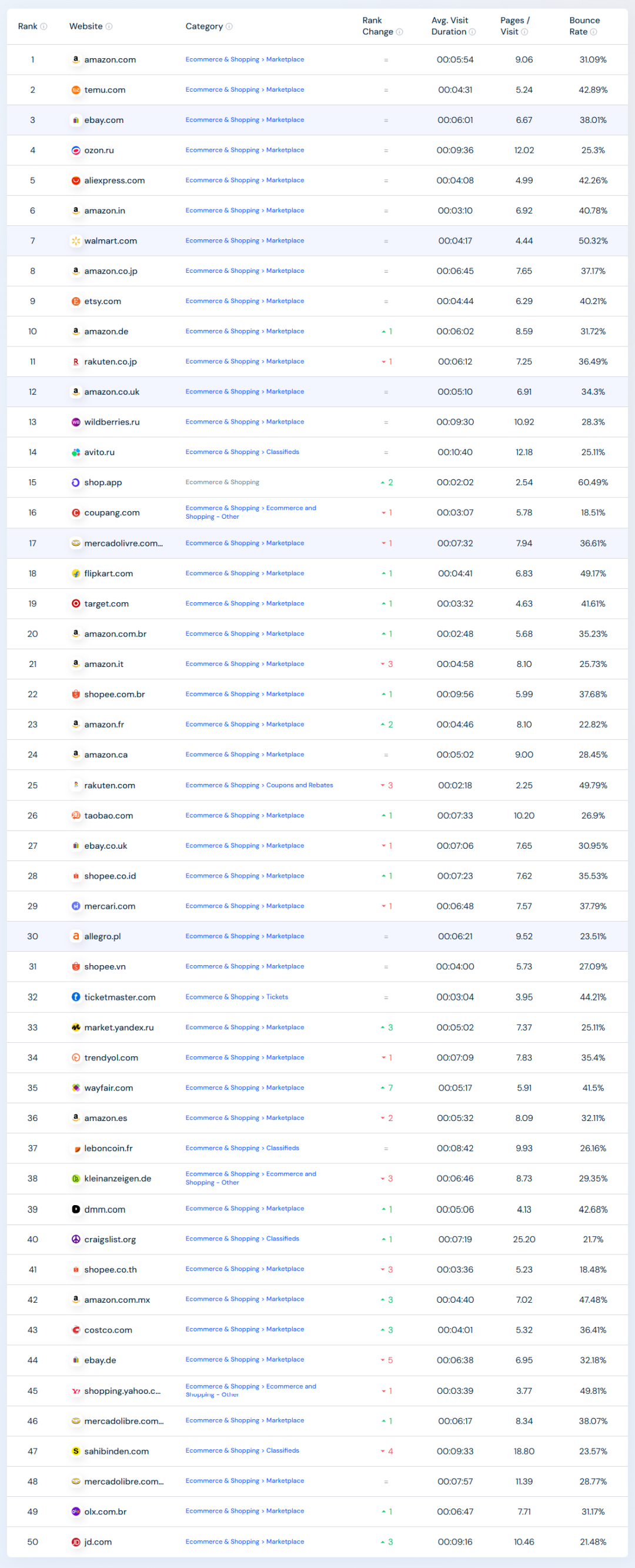Click the craigslist.org favicon
Screen dimensions: 635x1568
click(76, 1239)
